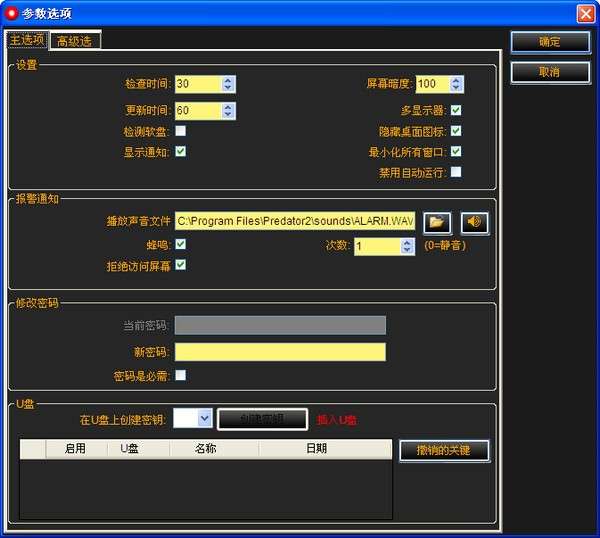Viewport: 600px width, 538px height.
Task: Click the (0=静音) hint text
Action: [445, 245]
